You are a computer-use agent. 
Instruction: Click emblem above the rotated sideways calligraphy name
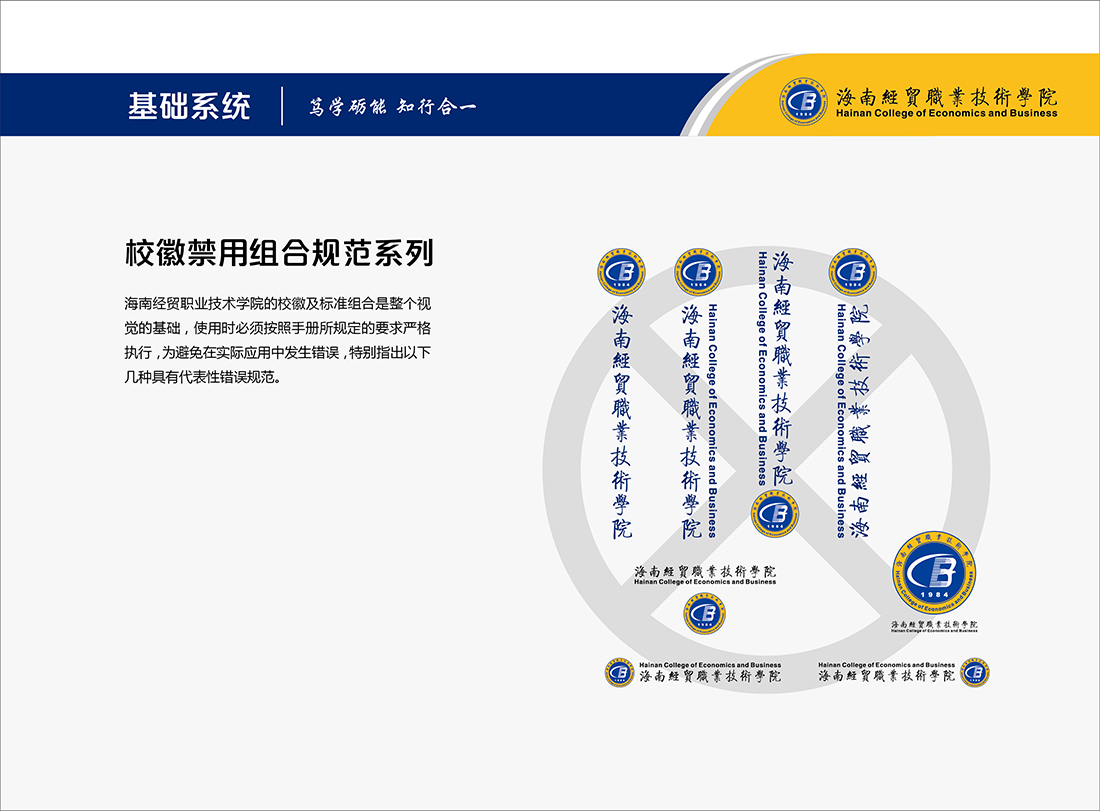point(855,272)
